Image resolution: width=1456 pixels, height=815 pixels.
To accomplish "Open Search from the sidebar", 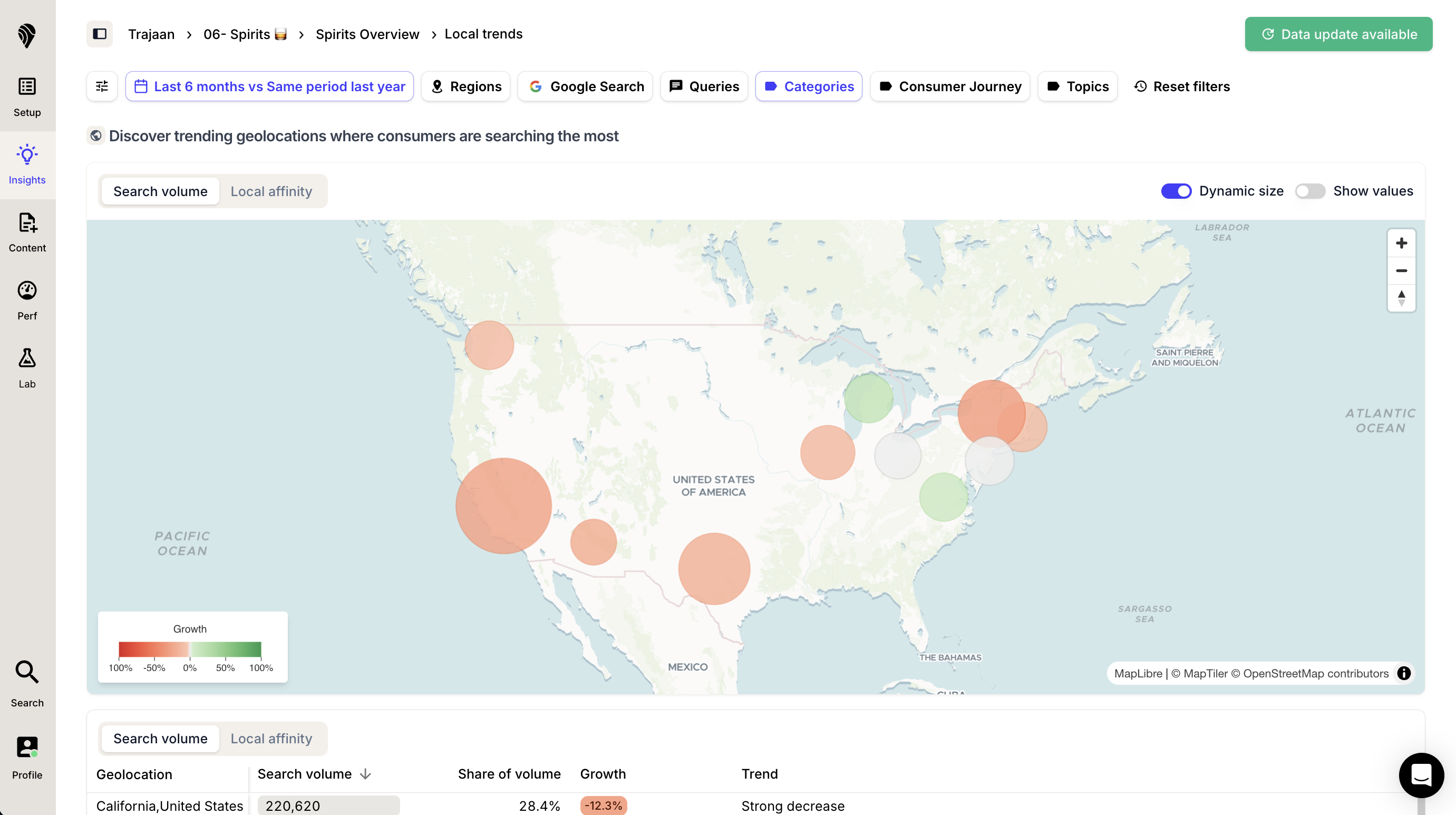I will pos(26,684).
